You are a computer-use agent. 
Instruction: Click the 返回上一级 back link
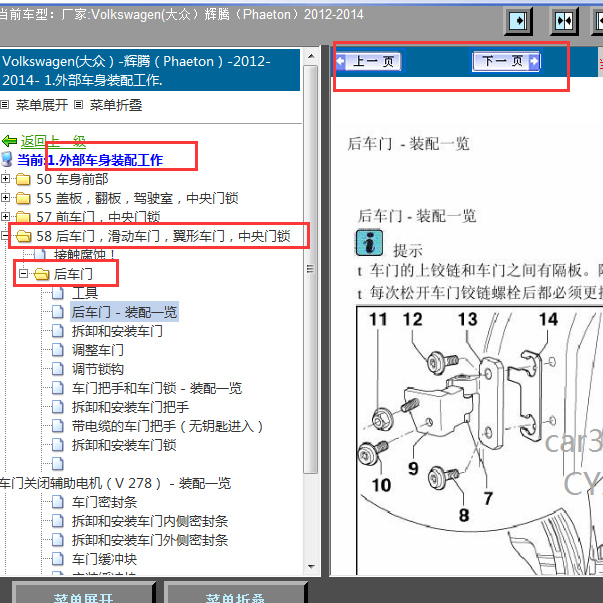53,141
